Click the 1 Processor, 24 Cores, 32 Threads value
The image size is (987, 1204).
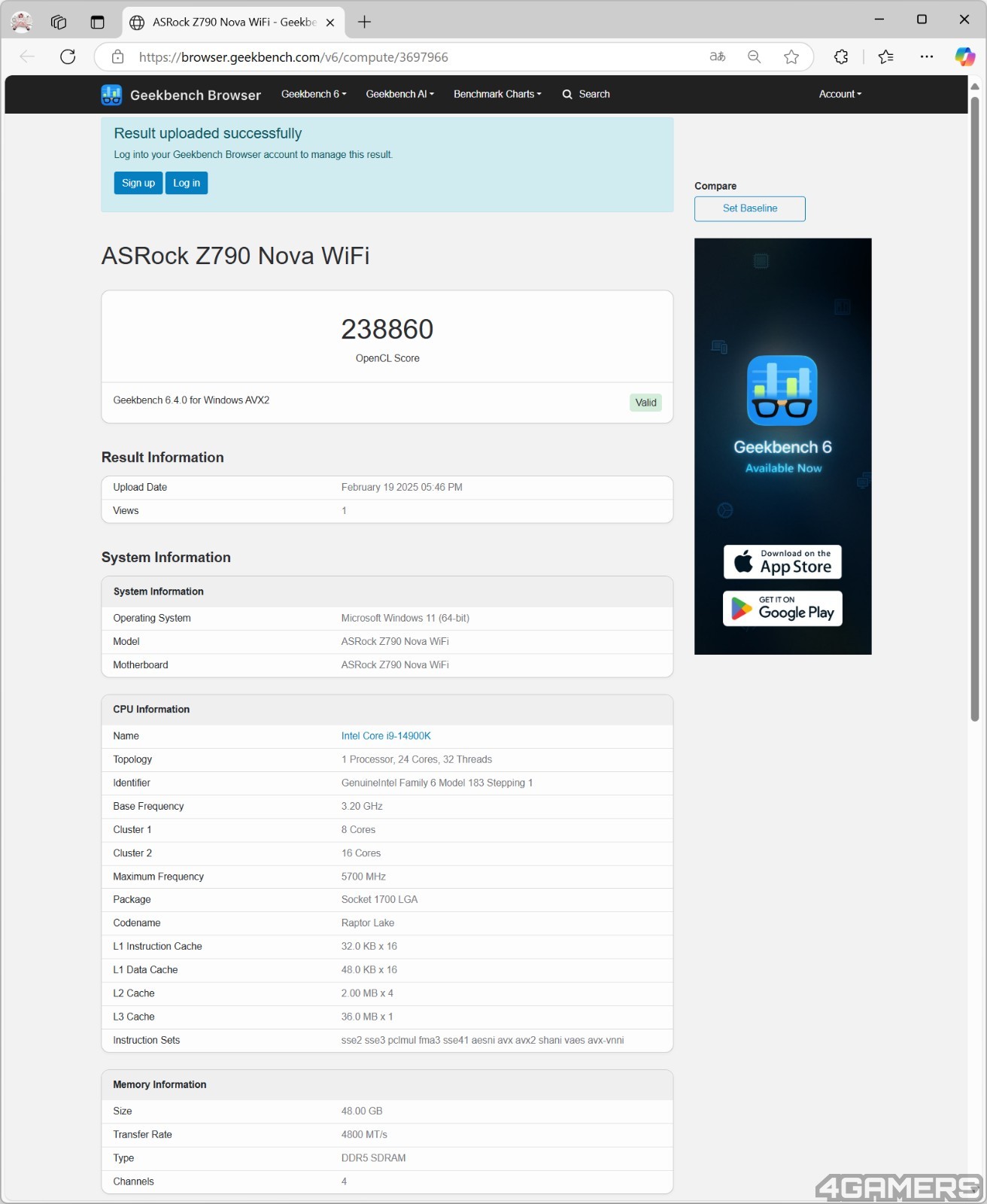417,759
